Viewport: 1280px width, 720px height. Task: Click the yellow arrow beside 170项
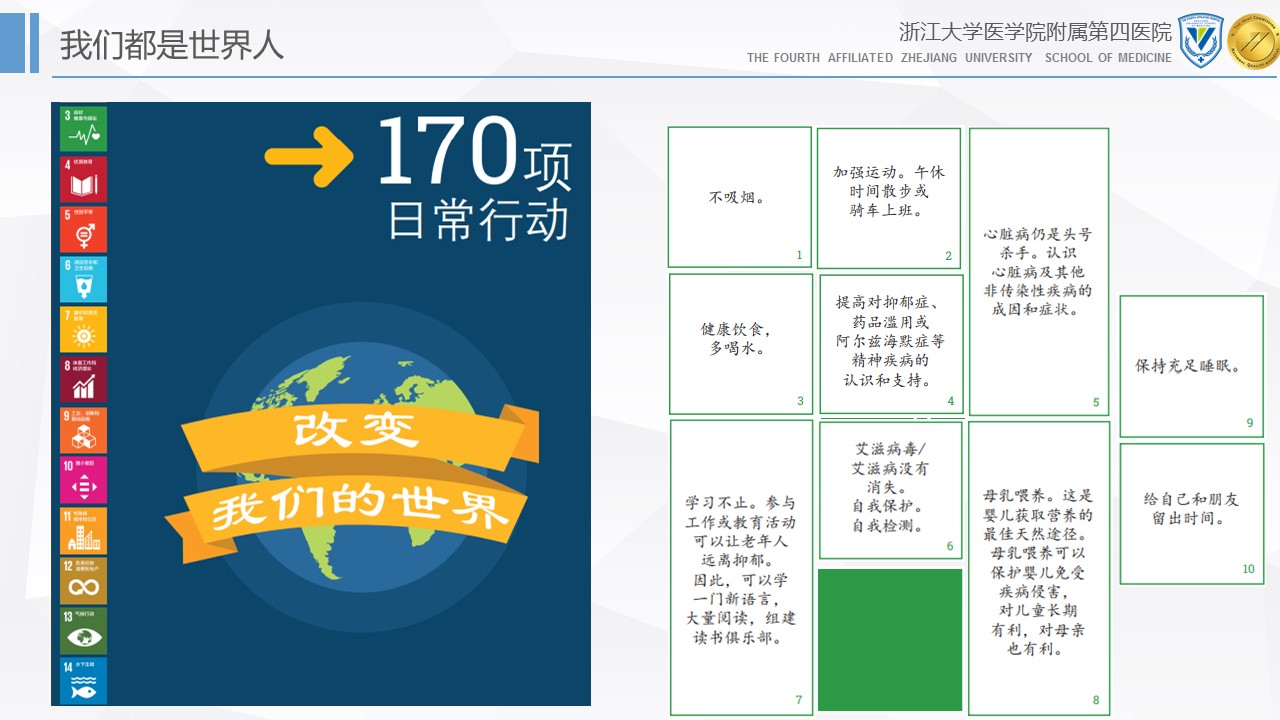tap(309, 155)
